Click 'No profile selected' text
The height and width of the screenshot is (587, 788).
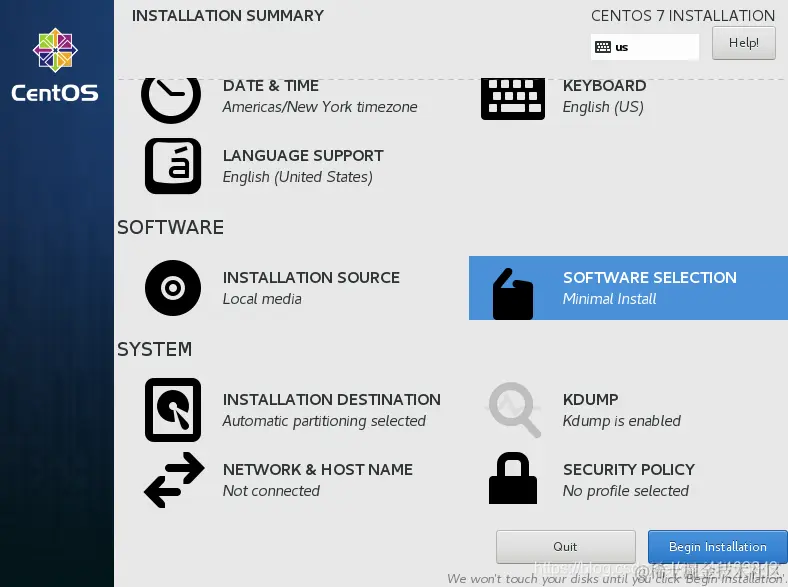626,491
